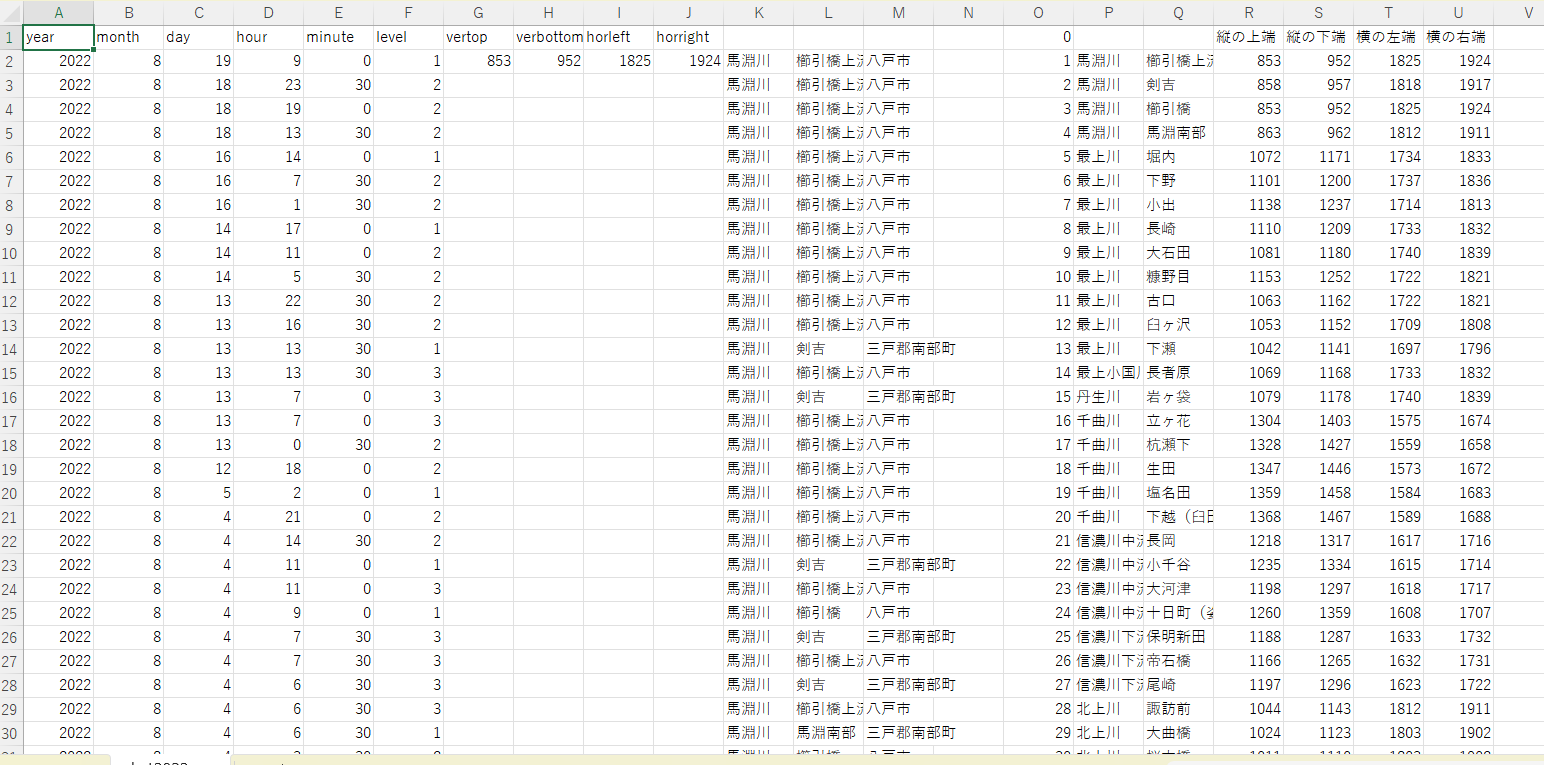
Task: Click the cell with value 1138
Action: pos(1248,205)
